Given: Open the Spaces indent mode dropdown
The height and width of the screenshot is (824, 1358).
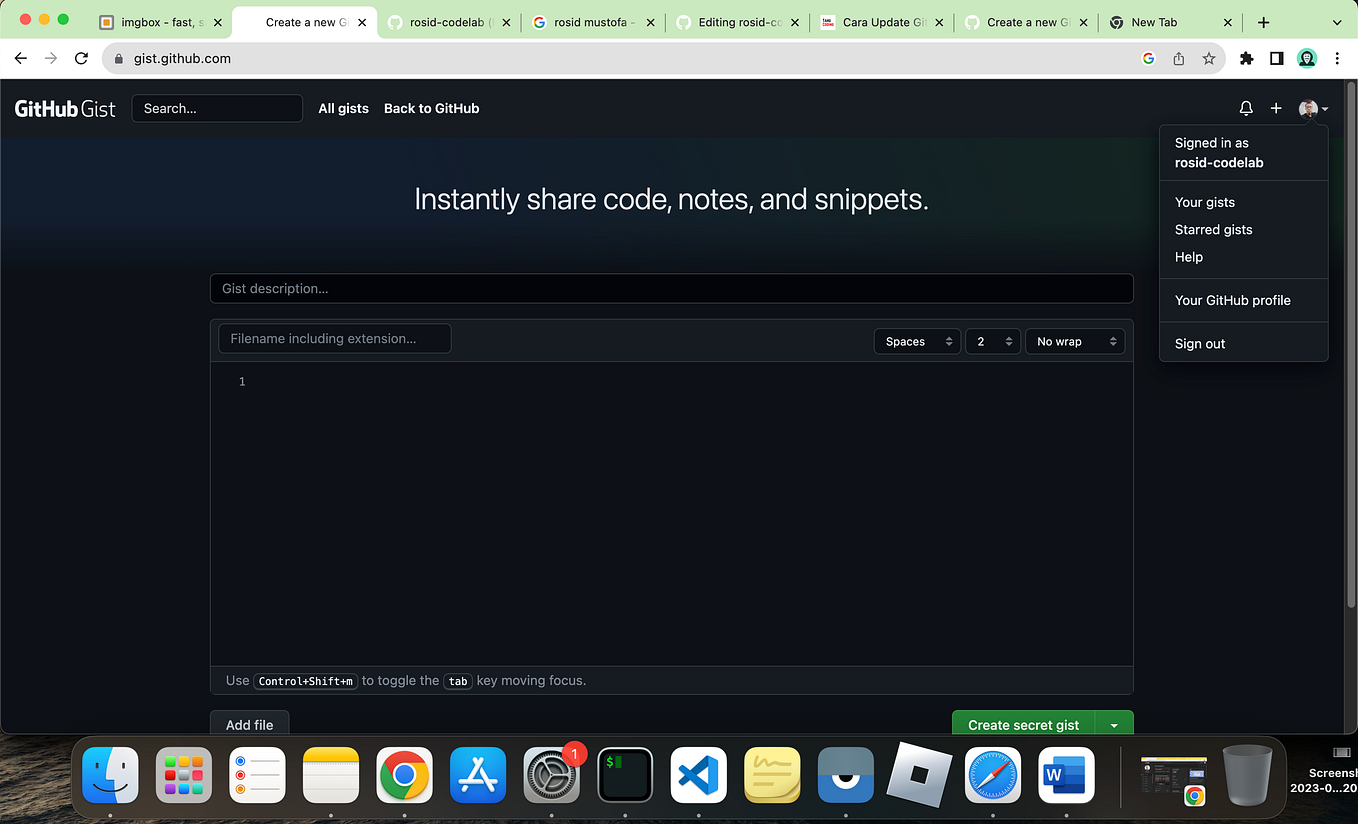Looking at the screenshot, I should tap(916, 341).
